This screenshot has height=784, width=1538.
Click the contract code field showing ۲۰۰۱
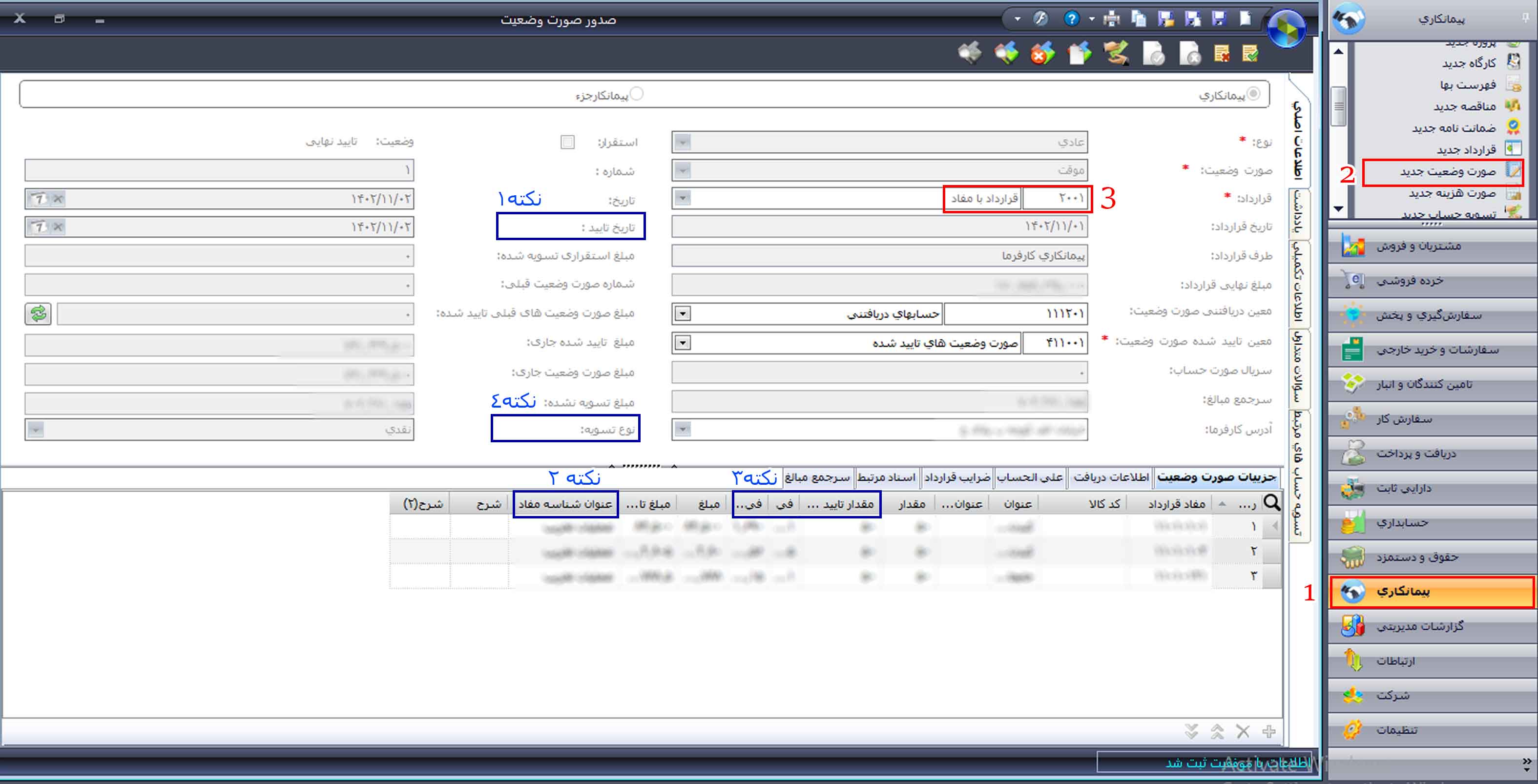(1055, 198)
